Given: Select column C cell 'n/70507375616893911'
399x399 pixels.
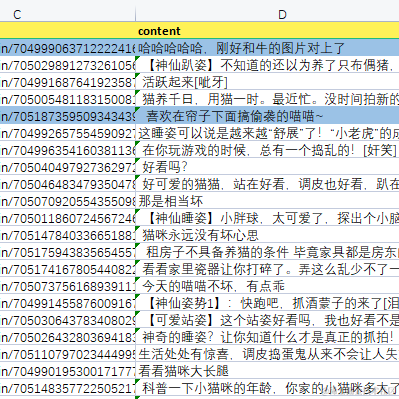Looking at the screenshot, I should pyautogui.click(x=68, y=286).
